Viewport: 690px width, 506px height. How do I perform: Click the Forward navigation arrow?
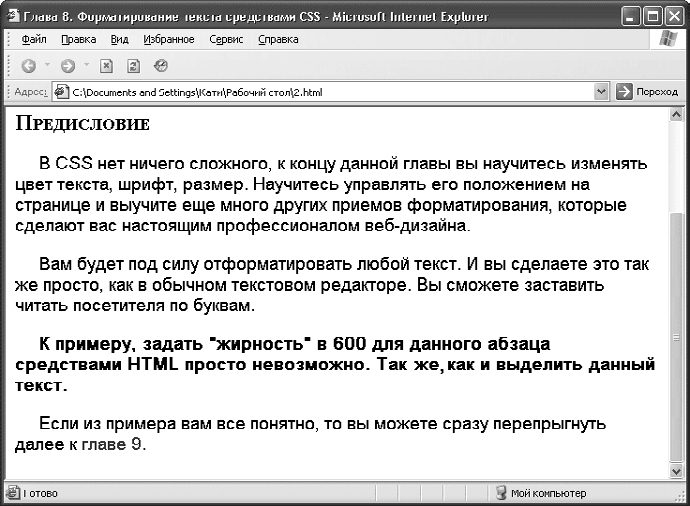pyautogui.click(x=67, y=66)
